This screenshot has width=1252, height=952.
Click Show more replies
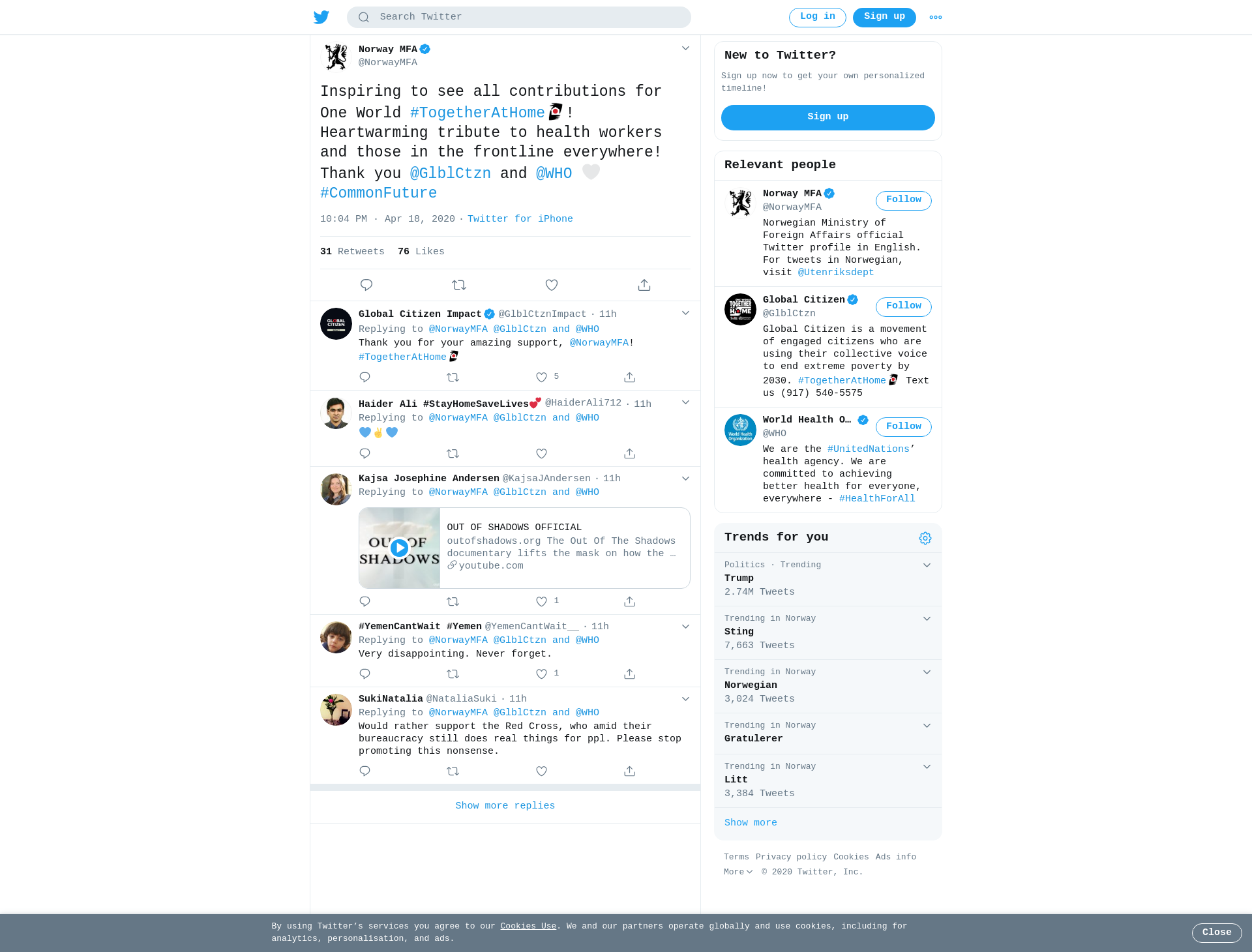[x=505, y=806]
